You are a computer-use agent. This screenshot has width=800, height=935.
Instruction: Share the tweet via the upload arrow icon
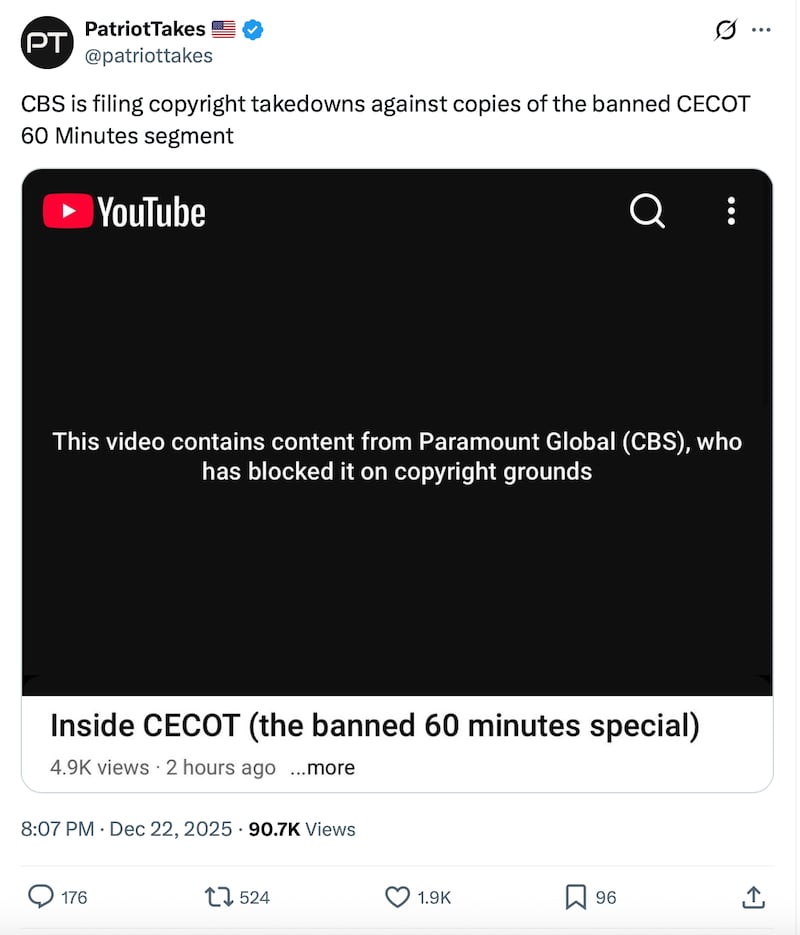tap(752, 897)
